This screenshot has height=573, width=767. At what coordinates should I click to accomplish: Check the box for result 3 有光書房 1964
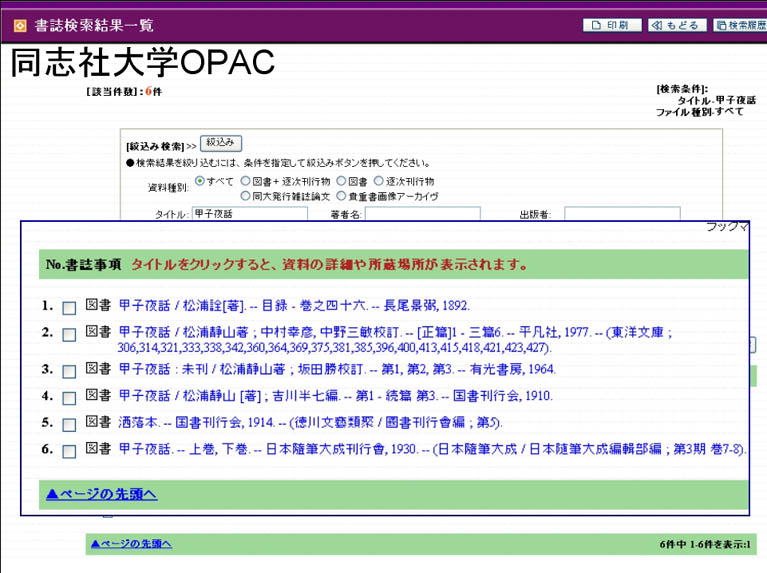click(69, 371)
